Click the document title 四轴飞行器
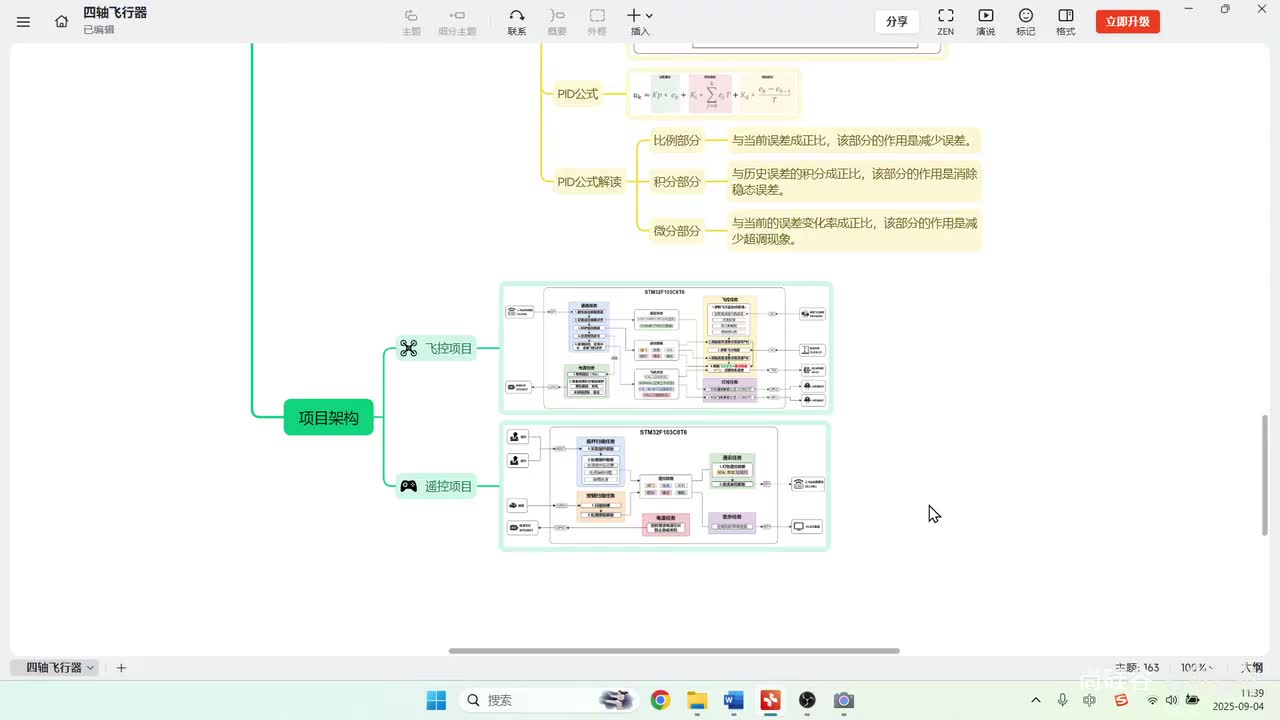The height and width of the screenshot is (720, 1280). click(115, 13)
